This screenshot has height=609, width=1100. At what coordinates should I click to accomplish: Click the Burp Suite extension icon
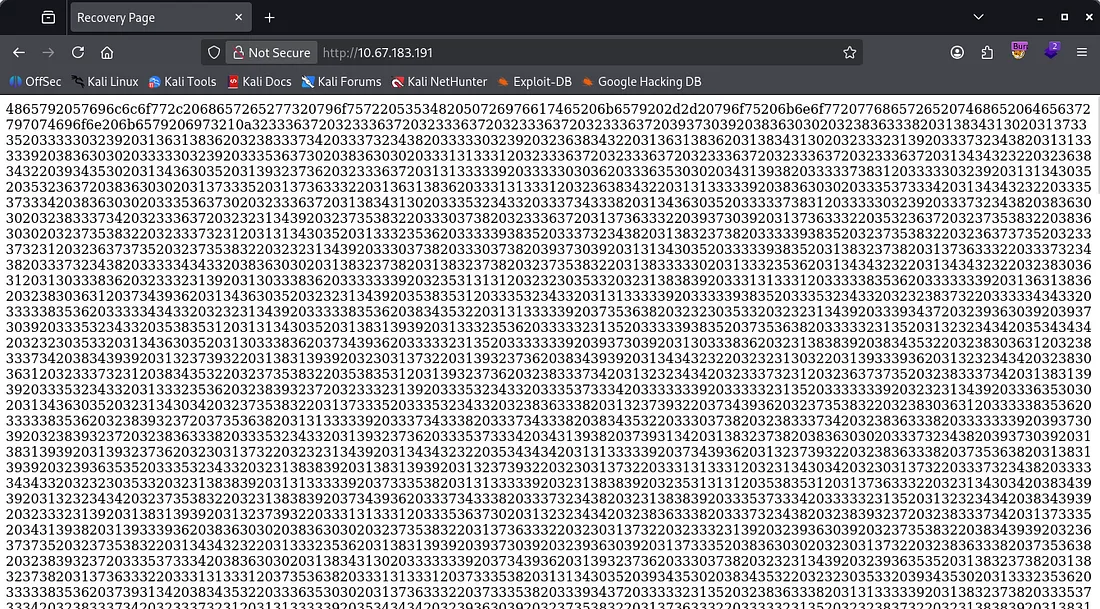[1018, 52]
